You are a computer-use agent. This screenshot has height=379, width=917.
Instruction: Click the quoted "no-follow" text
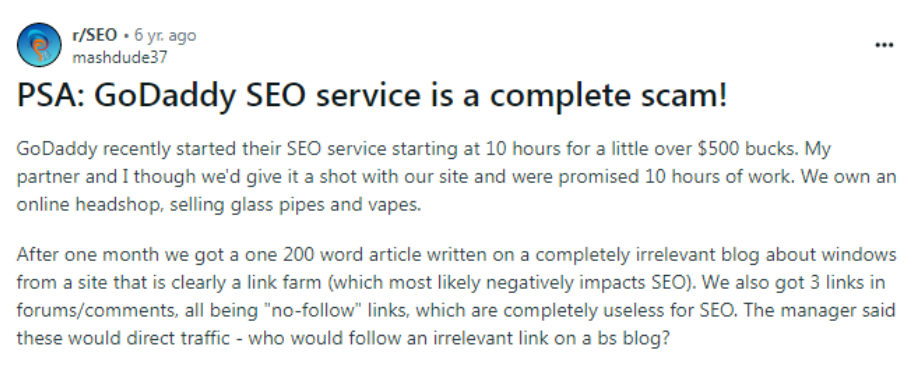point(315,311)
